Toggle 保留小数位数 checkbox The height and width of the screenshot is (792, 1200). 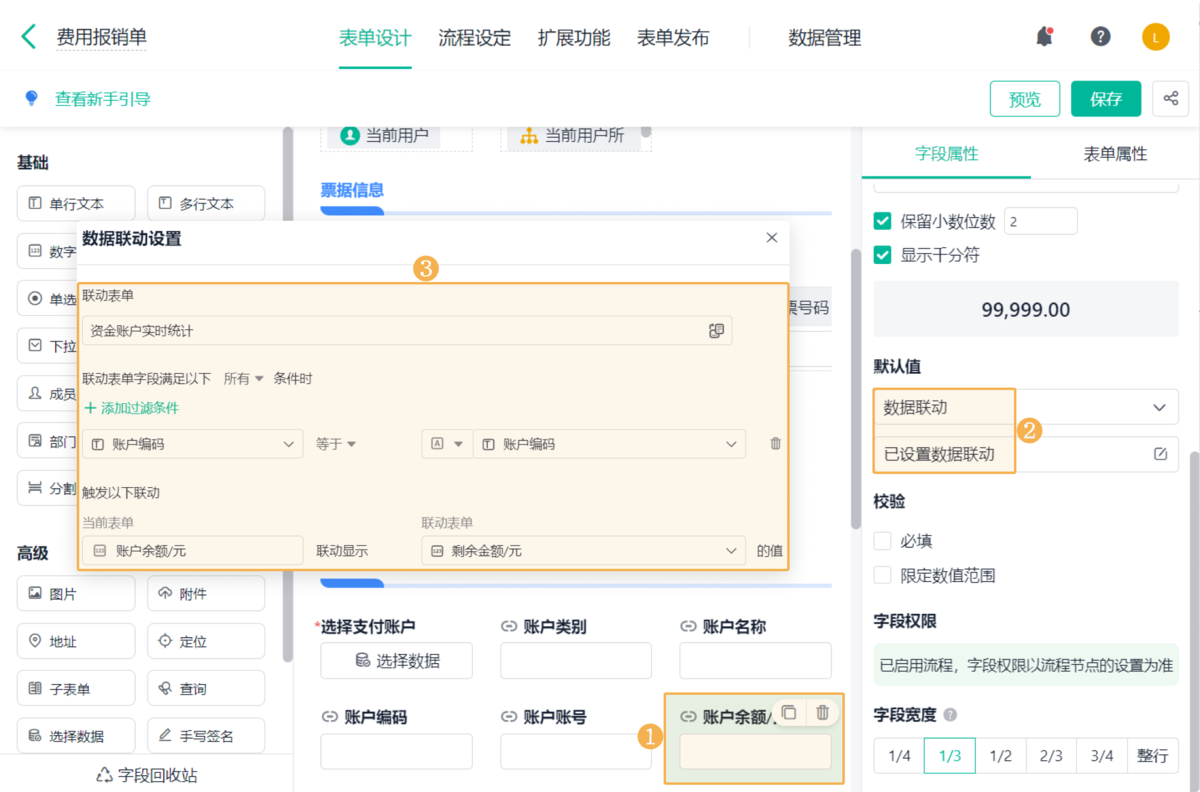click(883, 221)
